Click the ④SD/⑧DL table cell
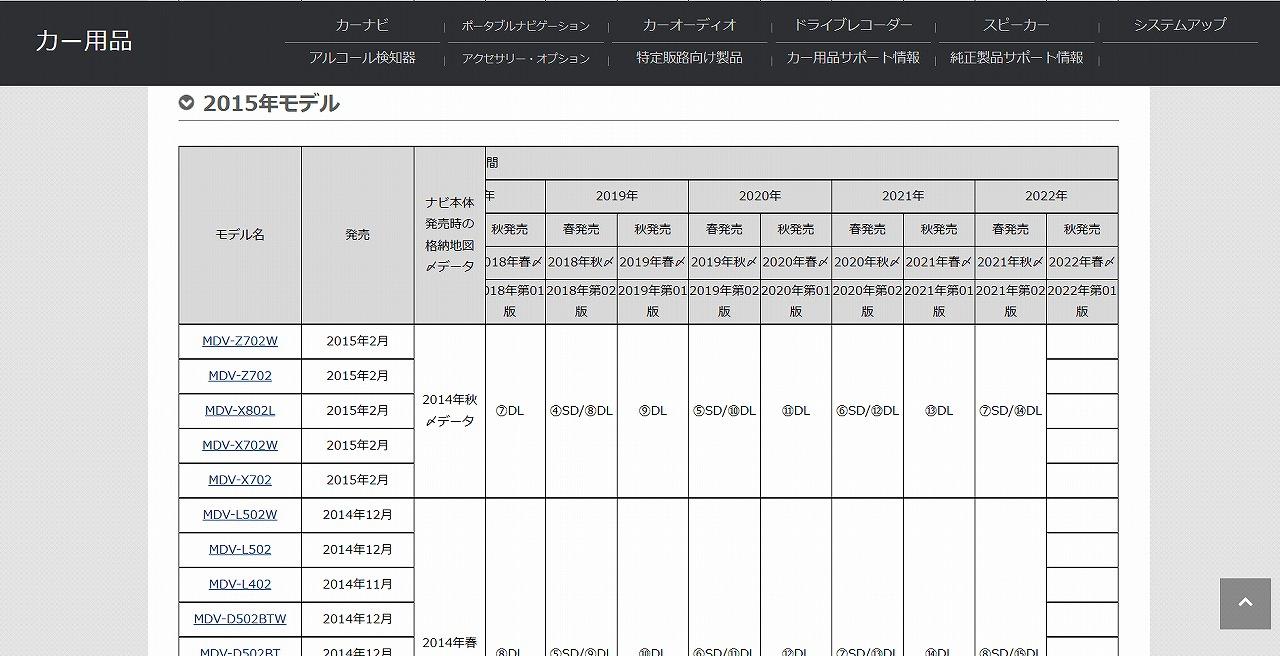The width and height of the screenshot is (1280, 656). pos(581,411)
